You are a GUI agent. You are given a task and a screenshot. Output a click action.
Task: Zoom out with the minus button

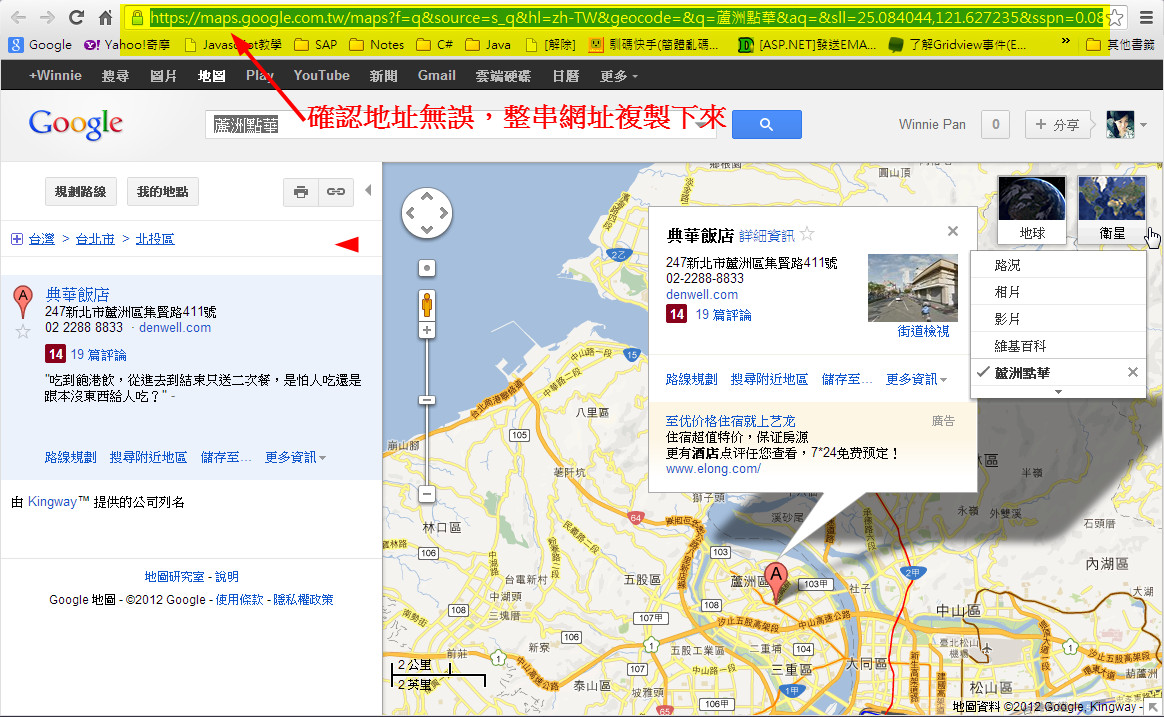point(427,494)
